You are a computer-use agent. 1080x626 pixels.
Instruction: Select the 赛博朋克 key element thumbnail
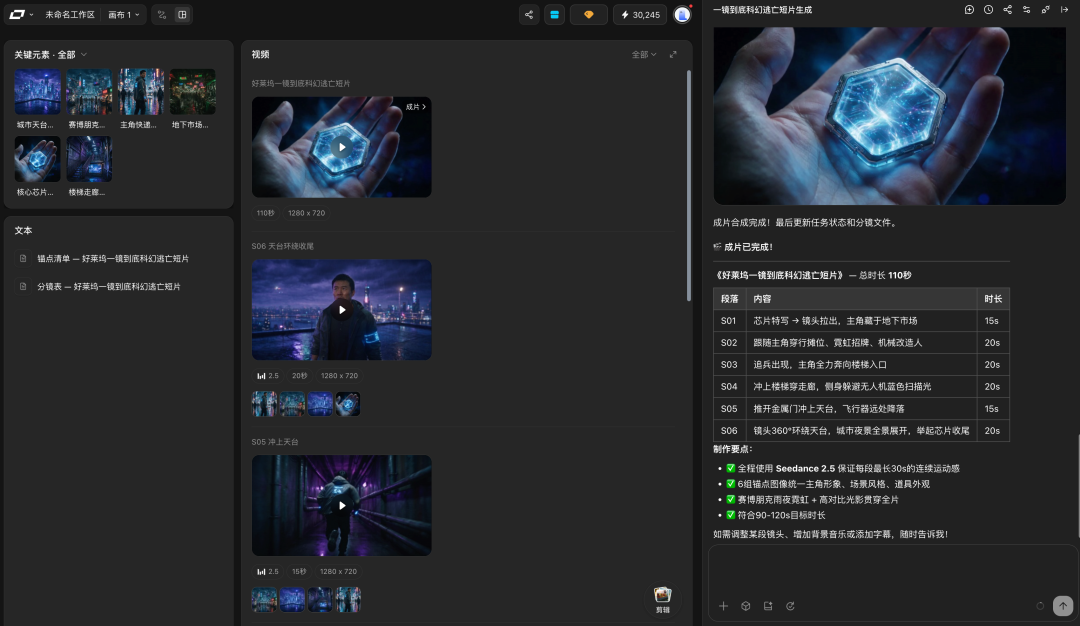pos(89,92)
